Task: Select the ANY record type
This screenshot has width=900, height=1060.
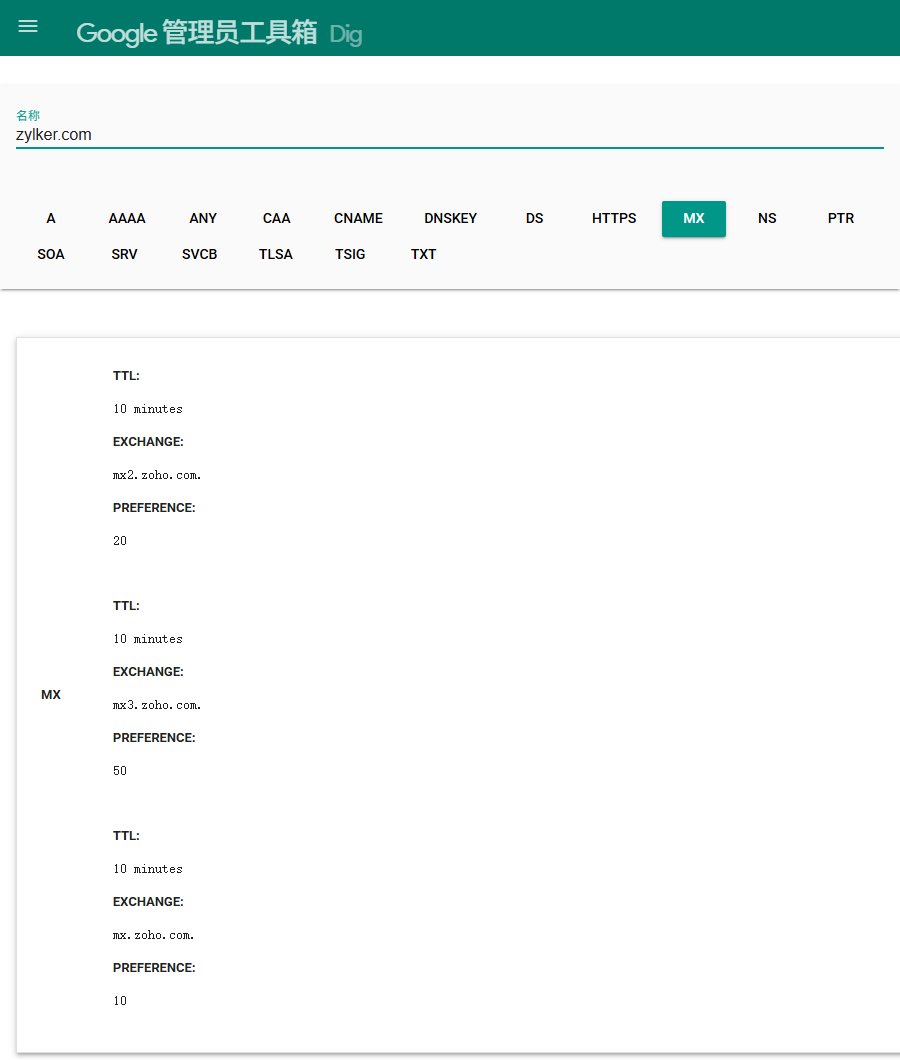Action: click(x=203, y=218)
